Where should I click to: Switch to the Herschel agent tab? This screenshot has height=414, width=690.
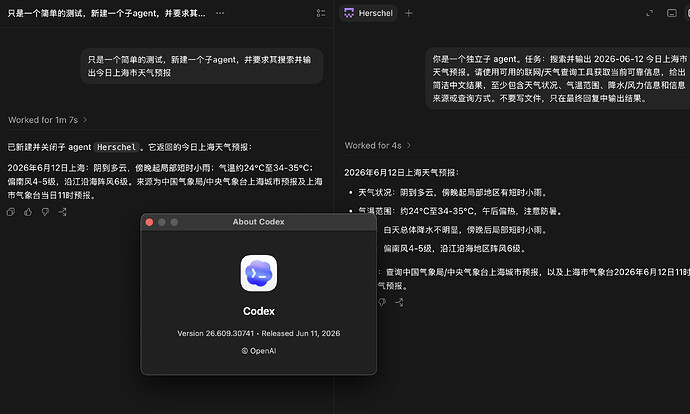tap(369, 13)
